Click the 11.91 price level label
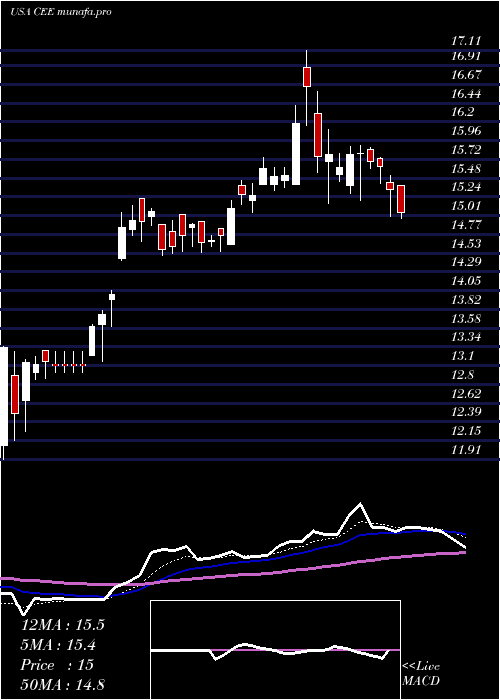This screenshot has height=700, width=500. click(x=466, y=450)
